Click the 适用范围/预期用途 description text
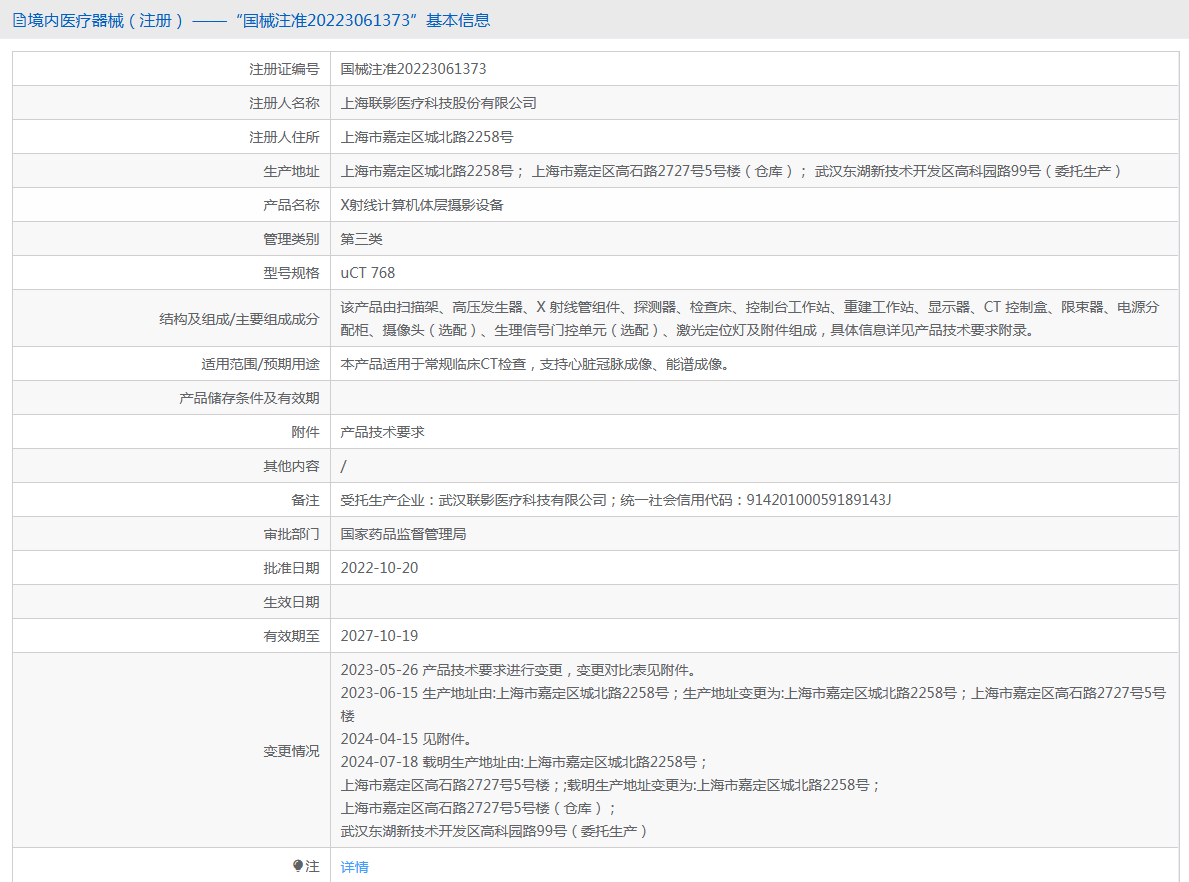1189x882 pixels. pos(534,364)
